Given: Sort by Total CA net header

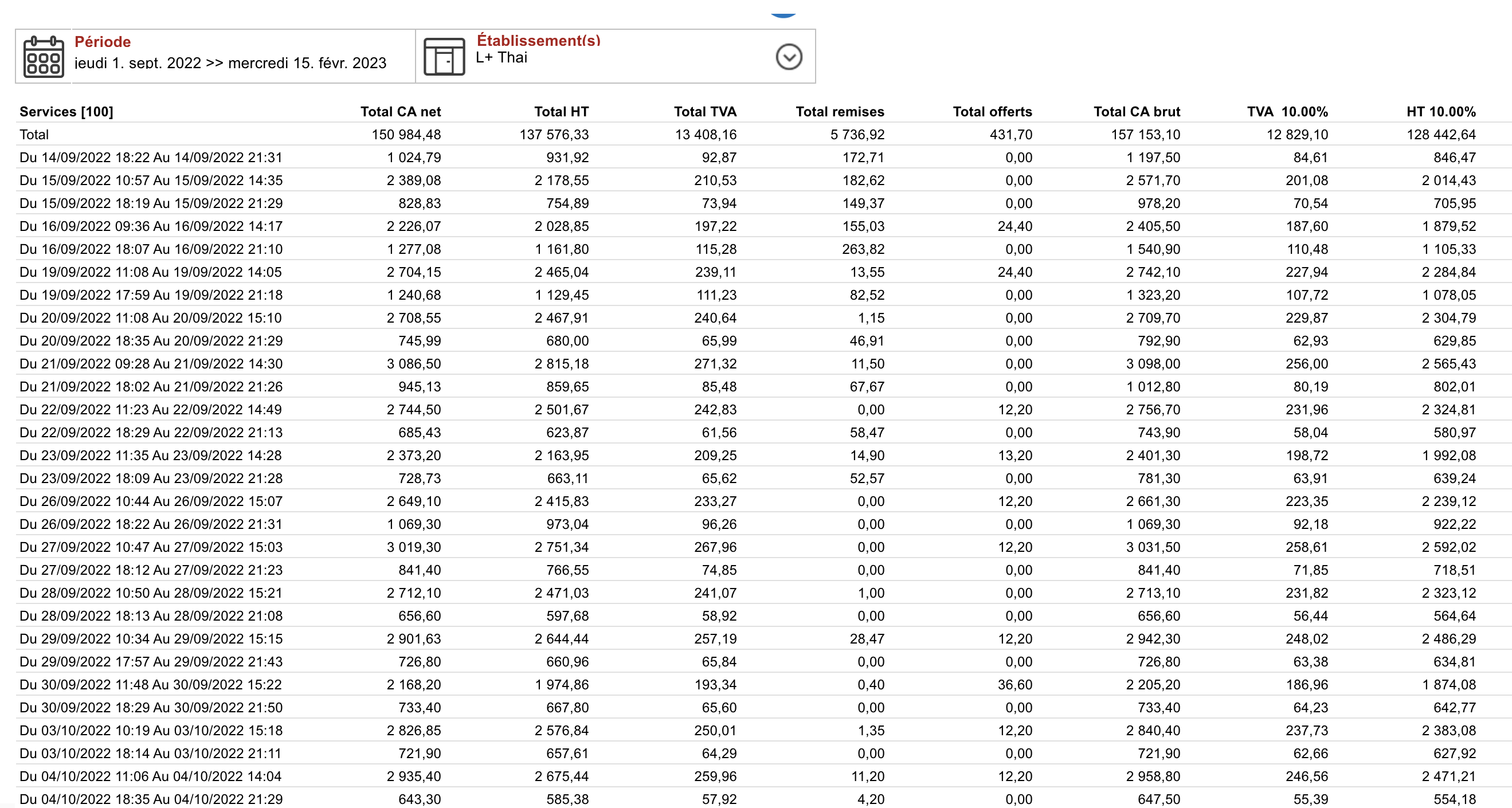Looking at the screenshot, I should (400, 112).
